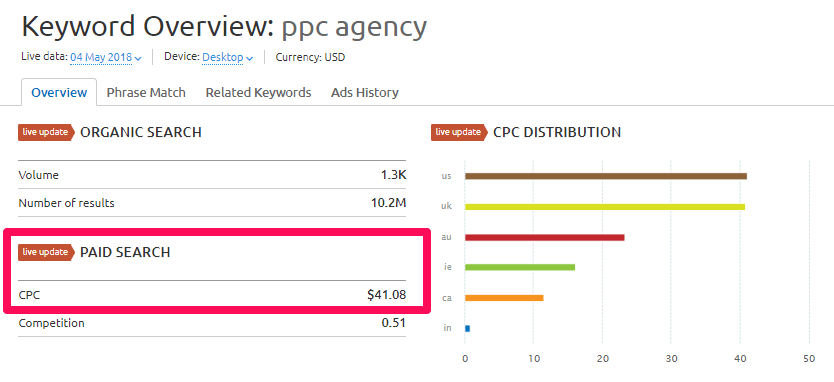Click the brown US bar in chart

point(606,176)
